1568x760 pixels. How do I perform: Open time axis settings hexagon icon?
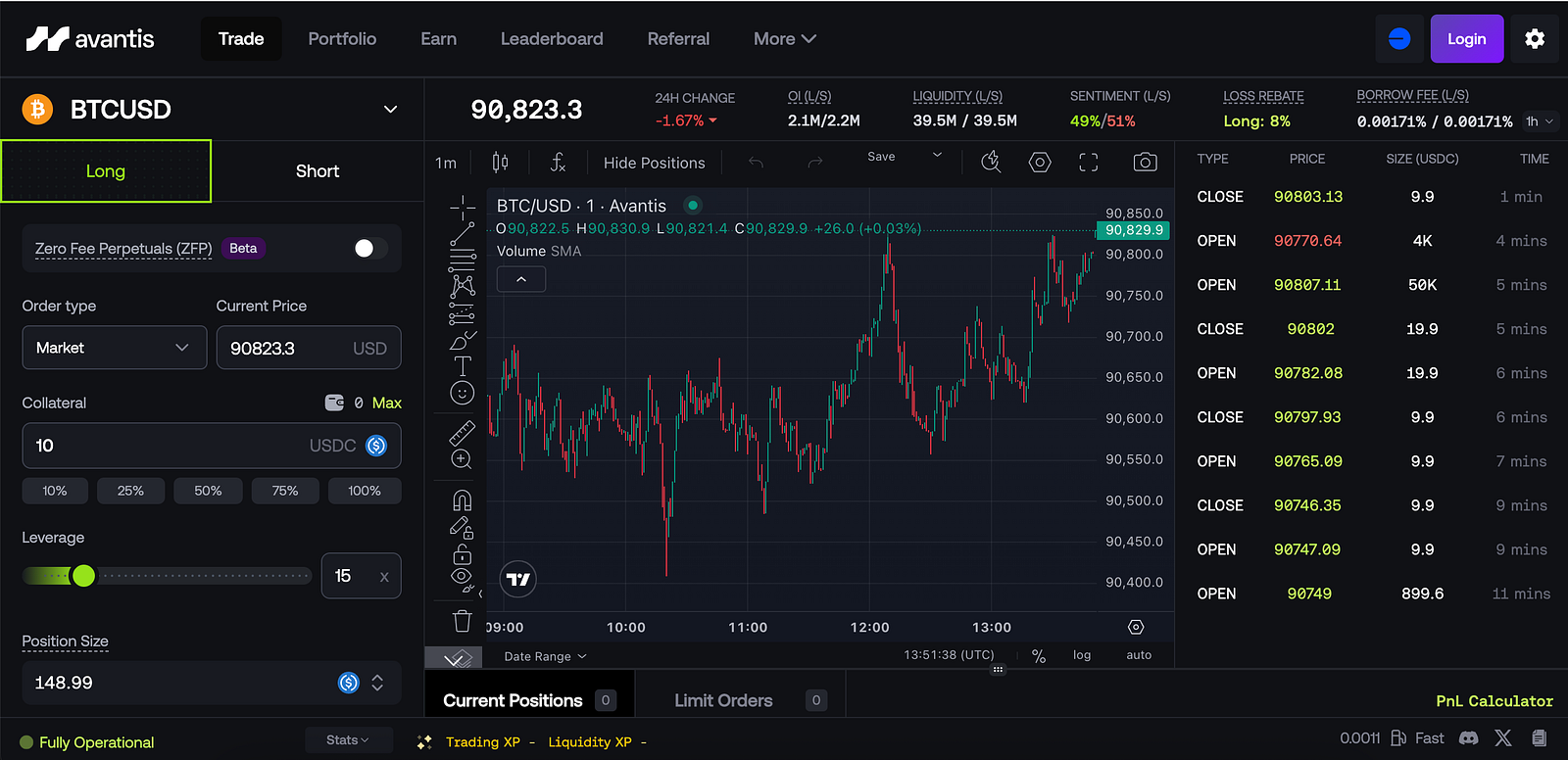click(x=1136, y=627)
